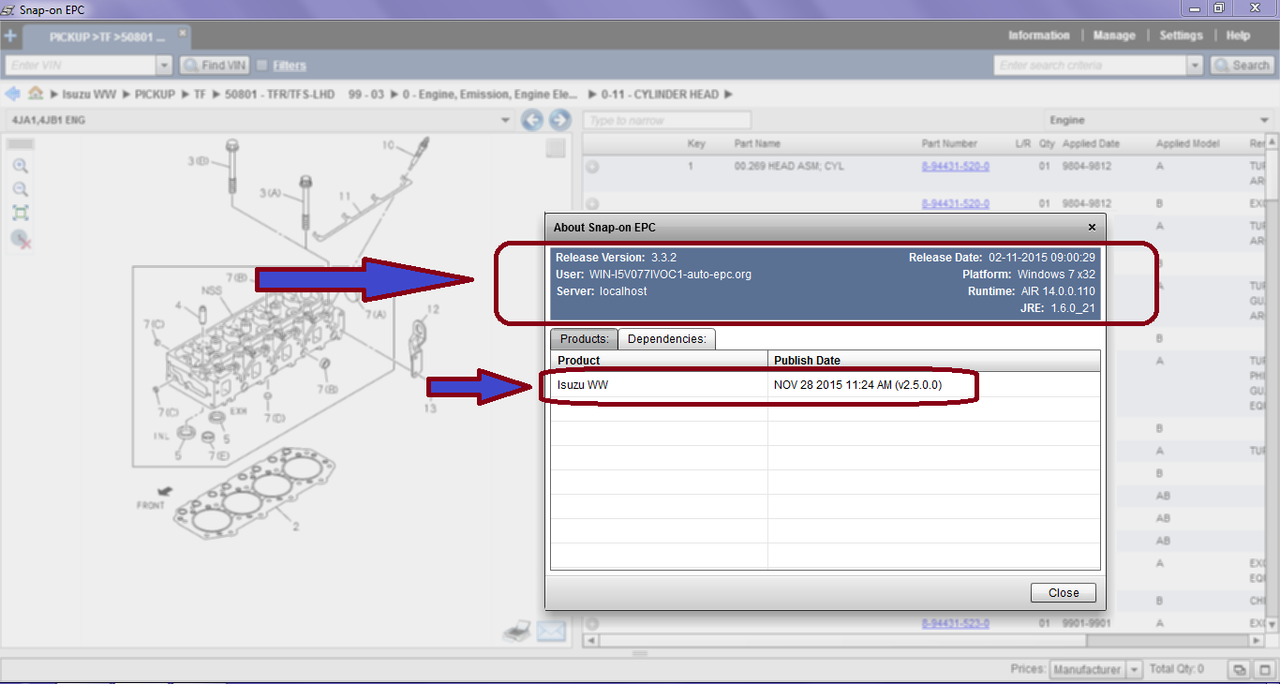Sort by Publish Date column header
Image resolution: width=1280 pixels, height=684 pixels.
pyautogui.click(x=933, y=360)
